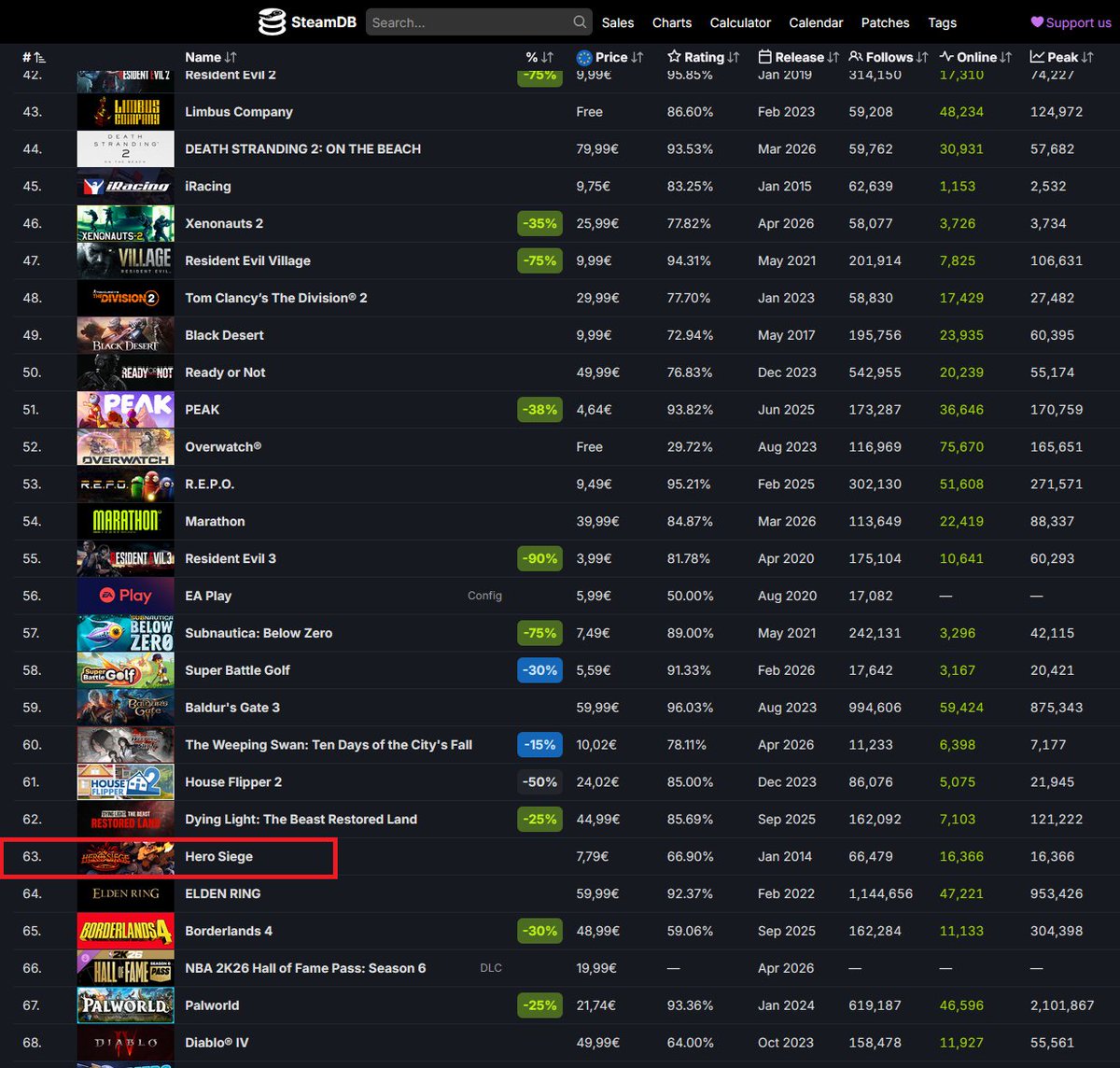Click Diablo IV release date Oct 2023

point(786,1043)
